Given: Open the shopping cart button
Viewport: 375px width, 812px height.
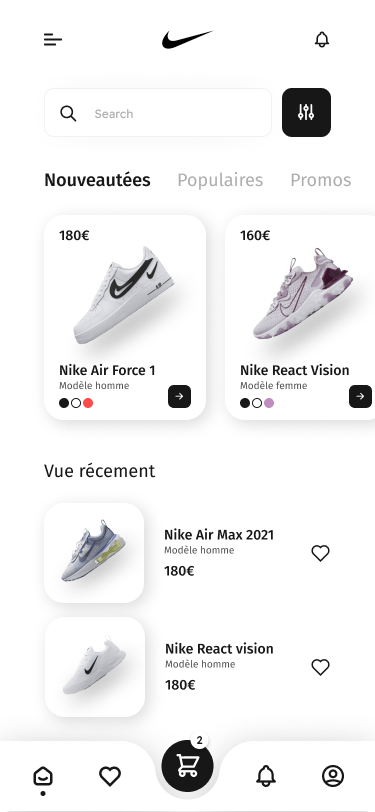Looking at the screenshot, I should click(x=187, y=766).
